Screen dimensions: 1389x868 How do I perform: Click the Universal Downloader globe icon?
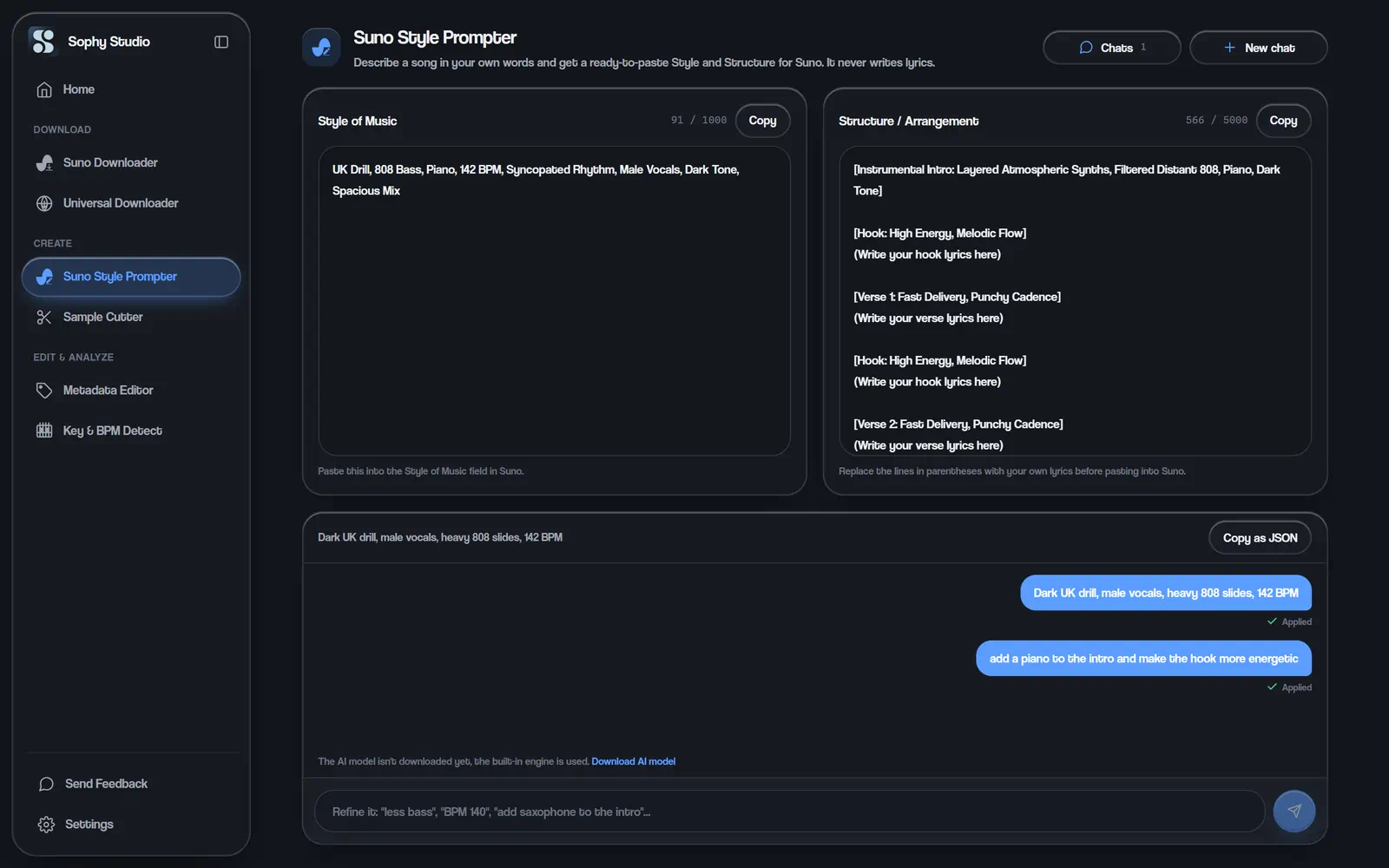pyautogui.click(x=44, y=203)
